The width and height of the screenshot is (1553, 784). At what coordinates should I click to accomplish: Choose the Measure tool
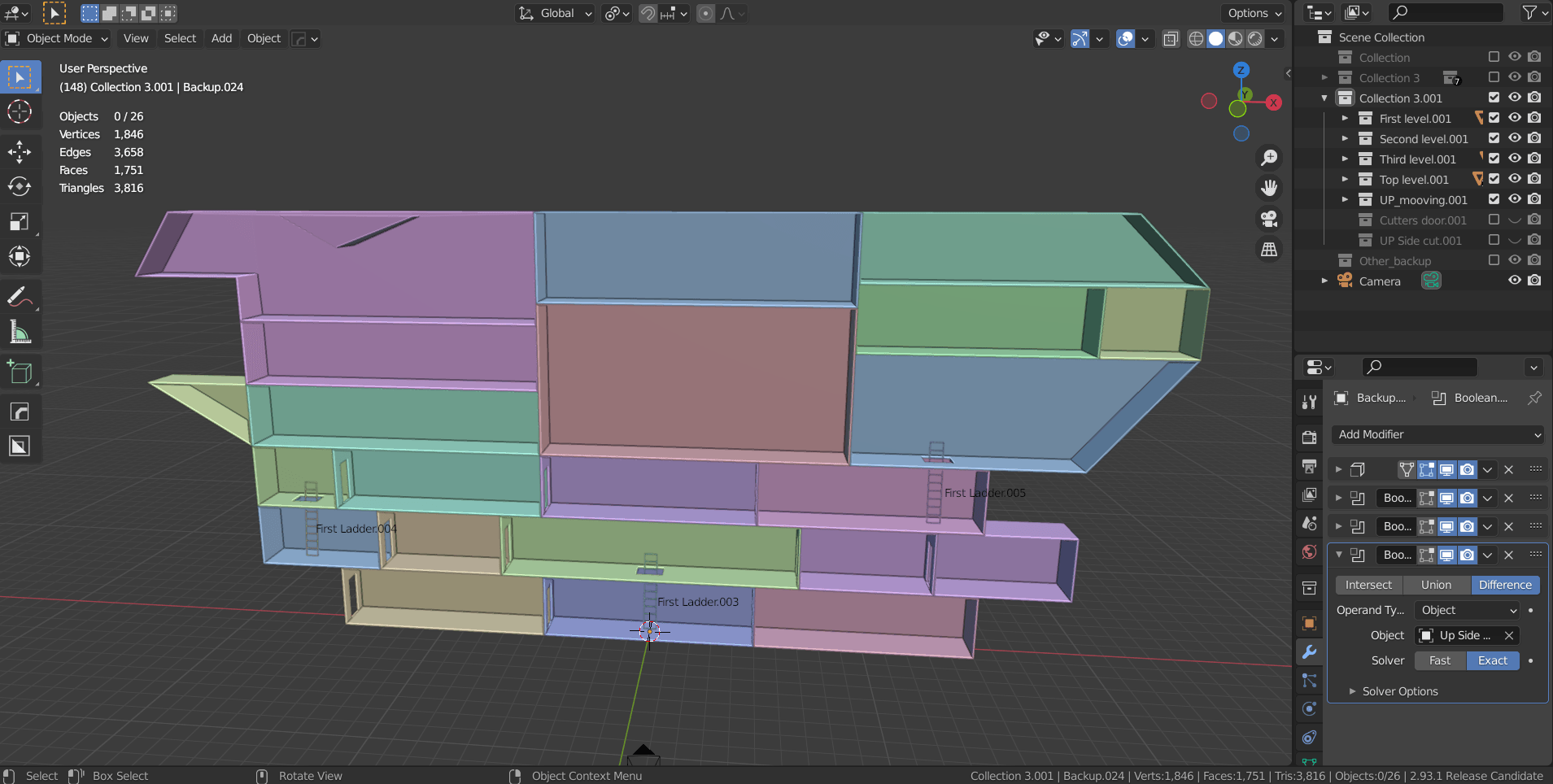point(20,332)
